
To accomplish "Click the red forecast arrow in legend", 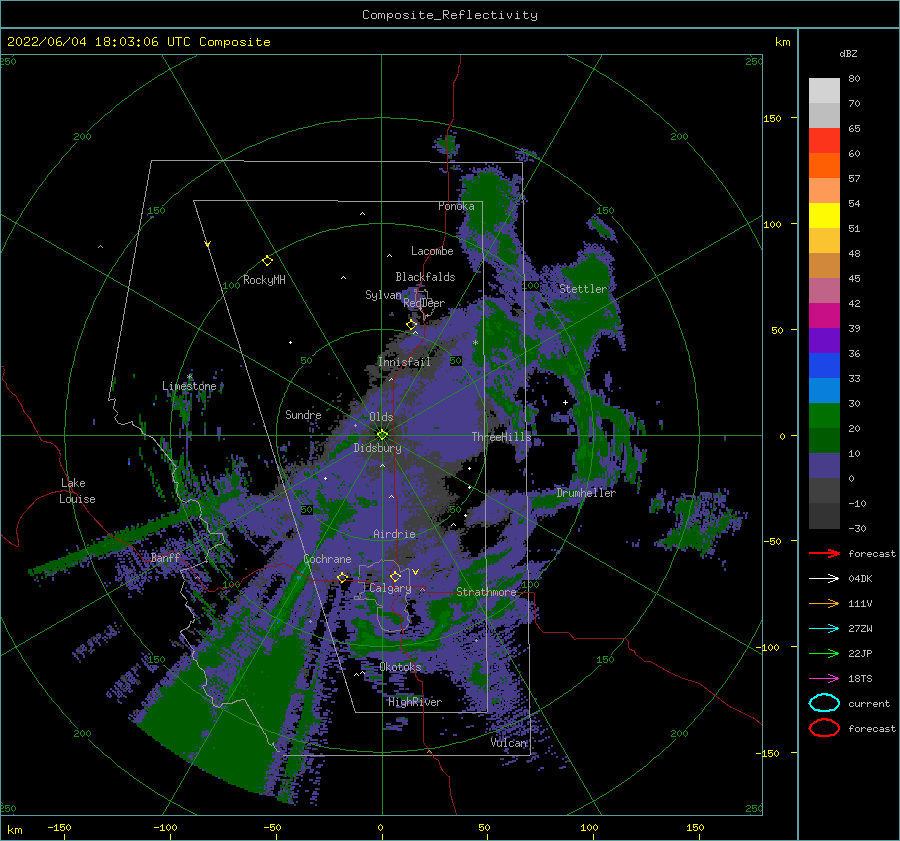I will coord(824,553).
